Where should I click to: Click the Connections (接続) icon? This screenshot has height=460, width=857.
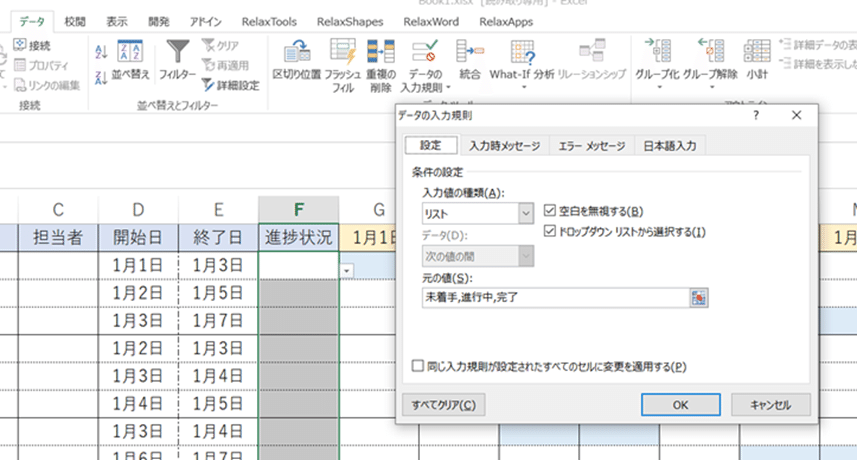[20, 45]
